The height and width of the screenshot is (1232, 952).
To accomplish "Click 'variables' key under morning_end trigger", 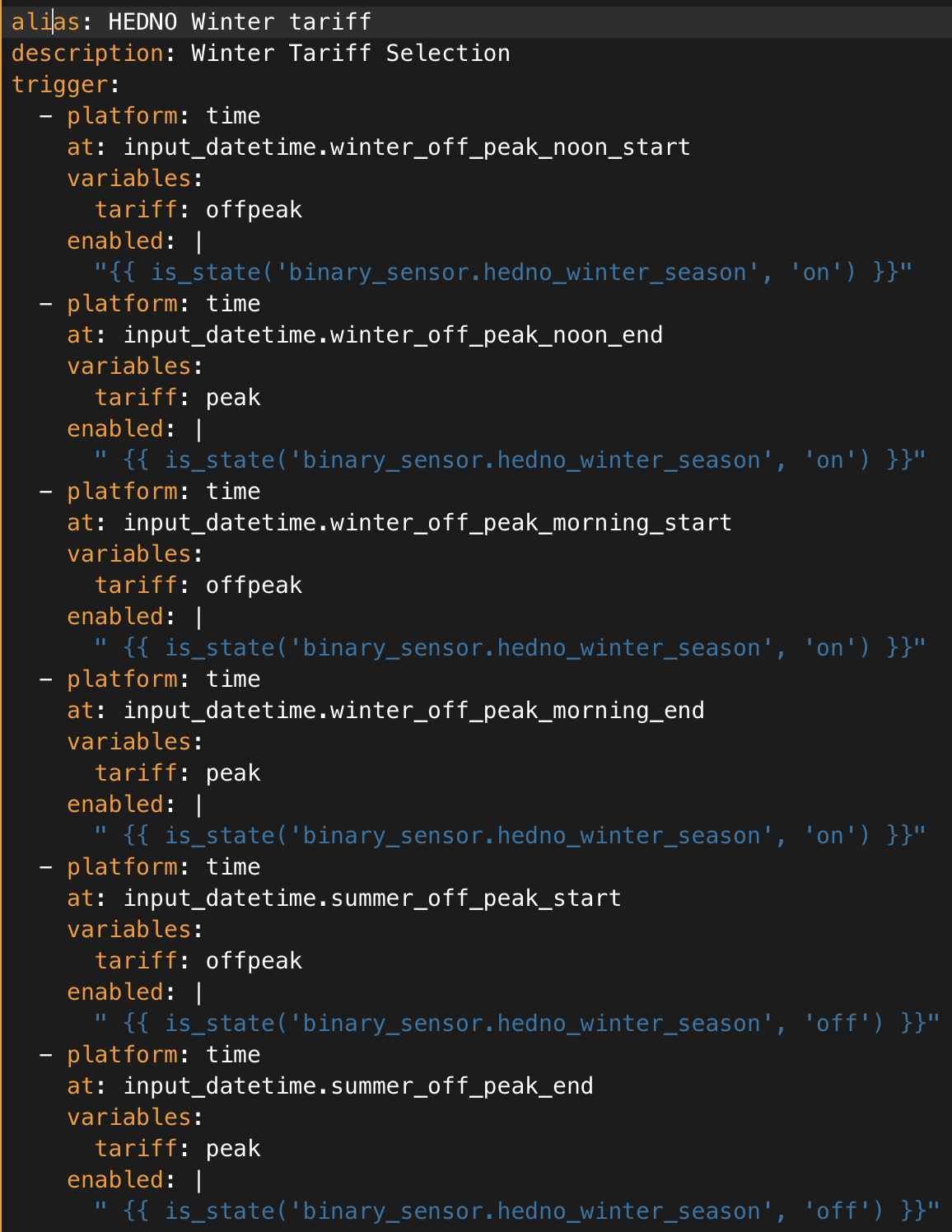I will tap(128, 741).
